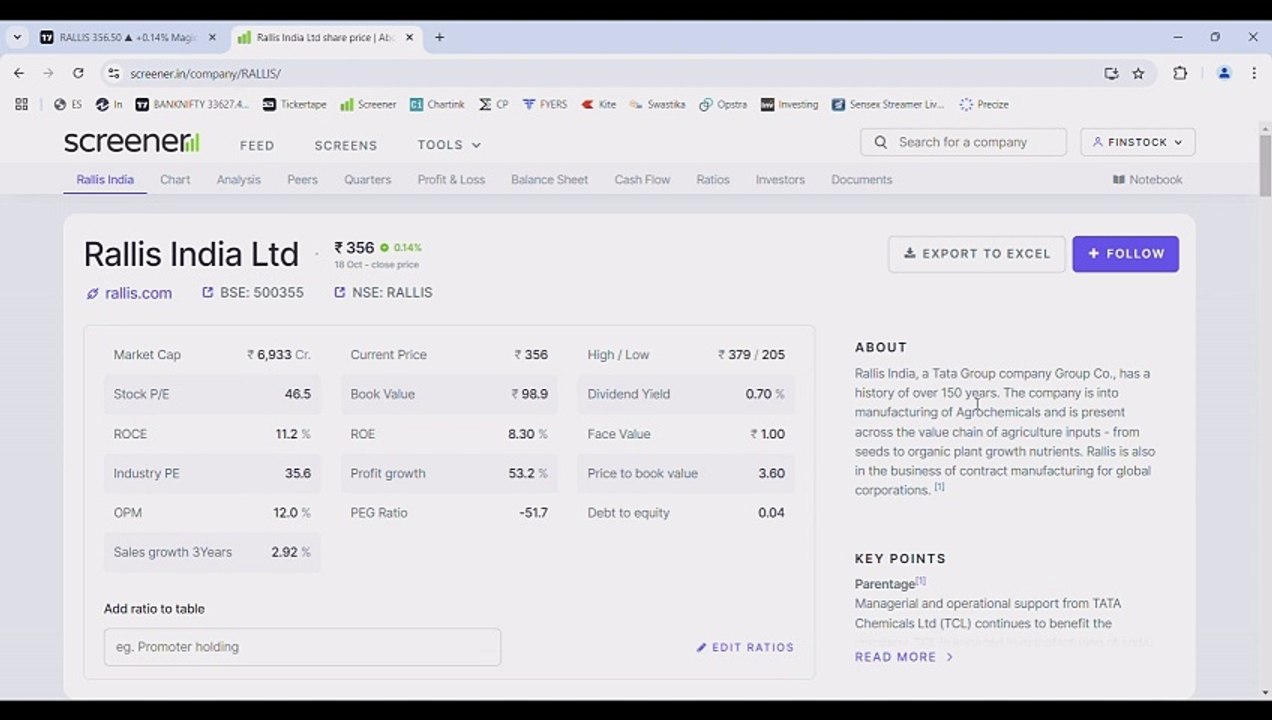Image resolution: width=1272 pixels, height=720 pixels.
Task: Expand the tab search dropdown arrow
Action: (17, 37)
